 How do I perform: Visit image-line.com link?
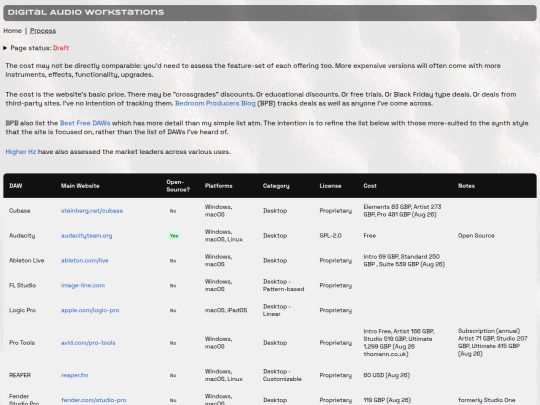tap(83, 285)
